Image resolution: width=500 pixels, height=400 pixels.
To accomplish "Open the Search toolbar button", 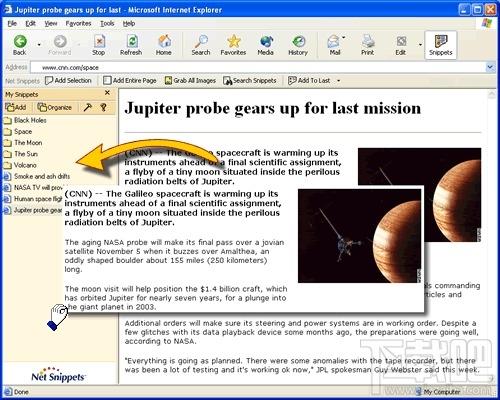I will 201,45.
